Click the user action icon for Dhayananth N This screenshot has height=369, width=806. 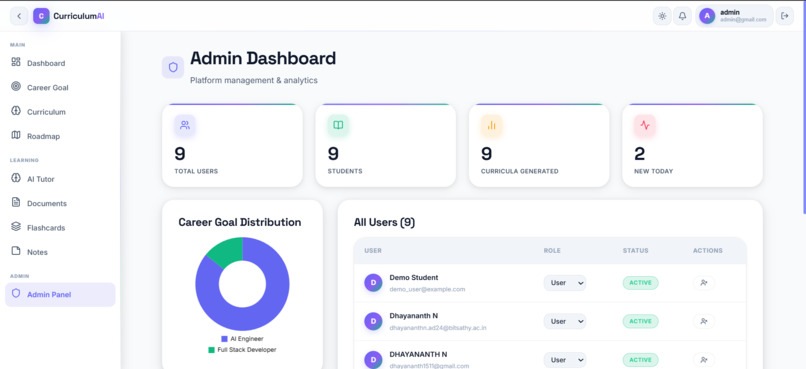tap(704, 321)
